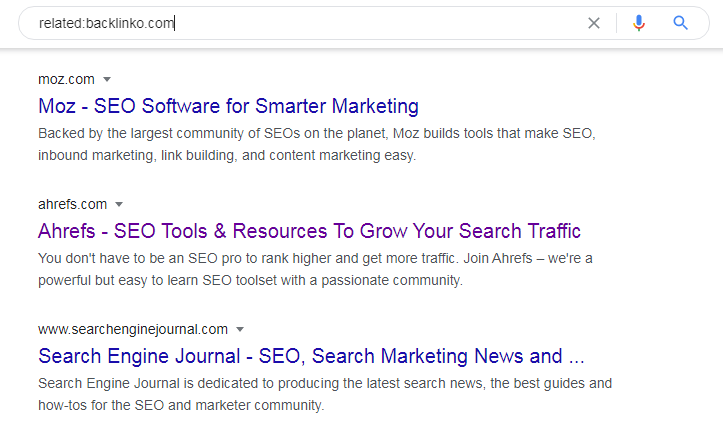This screenshot has height=433, width=723.
Task: Expand the dropdown arrow next to ahrefs.com
Action: coord(119,204)
